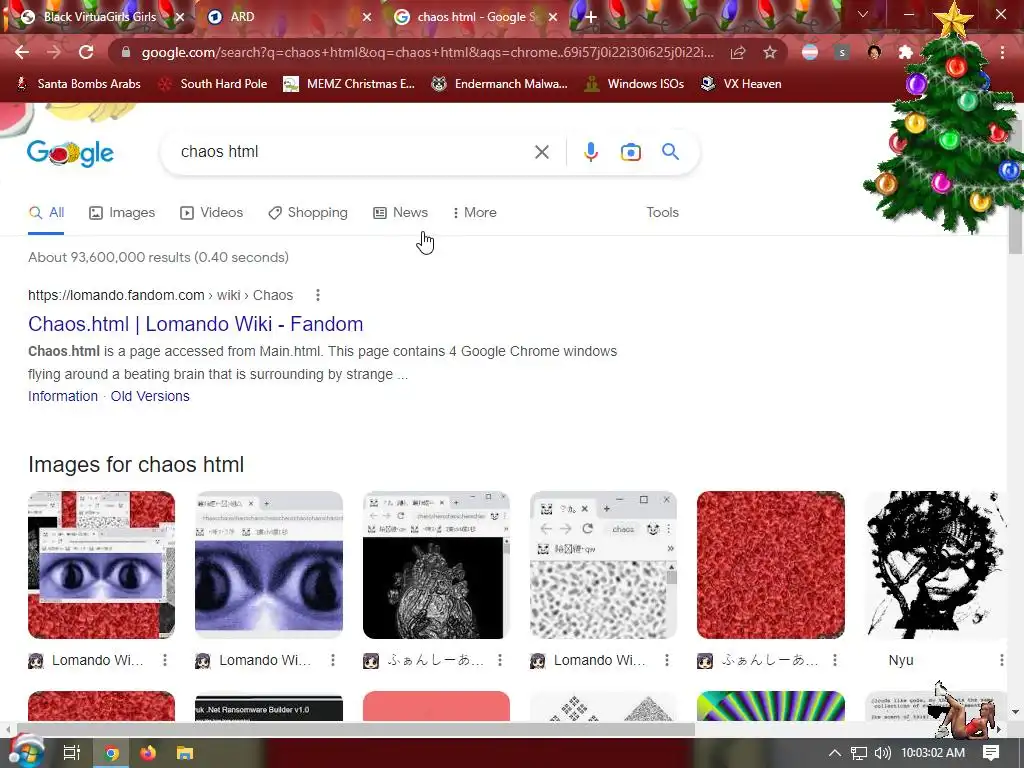Open options for first Lomando Wi... image
Image resolution: width=1024 pixels, height=768 pixels.
[165, 660]
